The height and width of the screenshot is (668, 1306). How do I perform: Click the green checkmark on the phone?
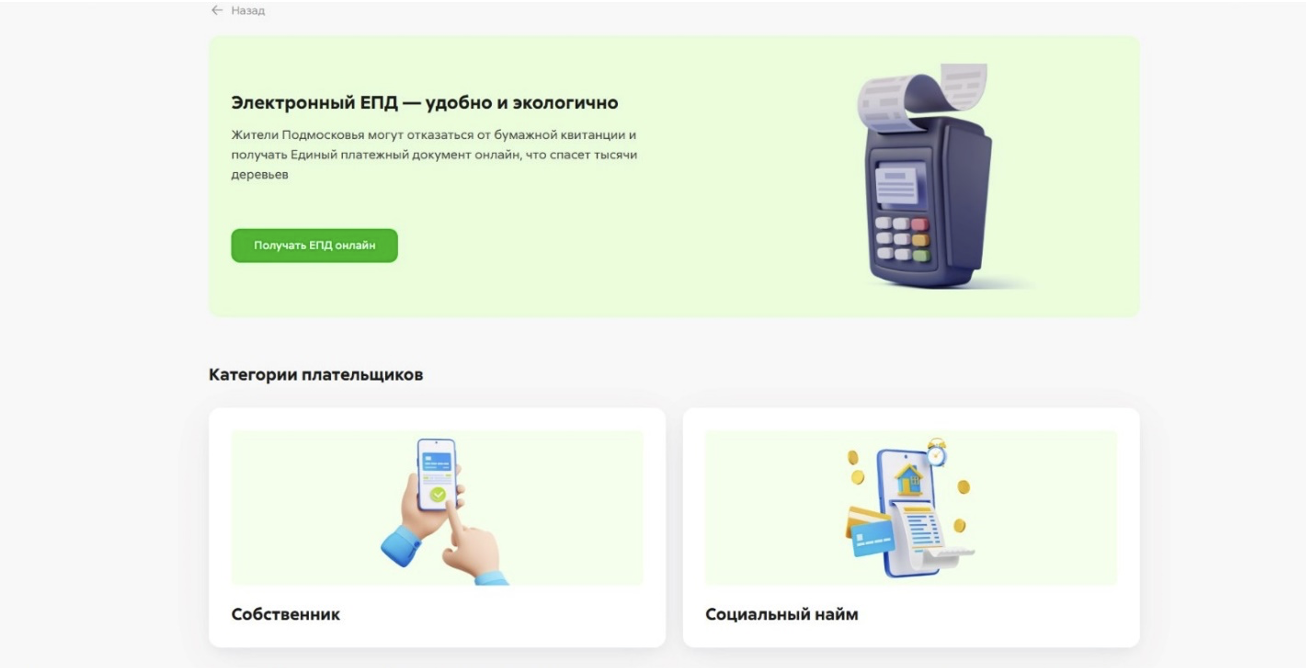coord(437,494)
